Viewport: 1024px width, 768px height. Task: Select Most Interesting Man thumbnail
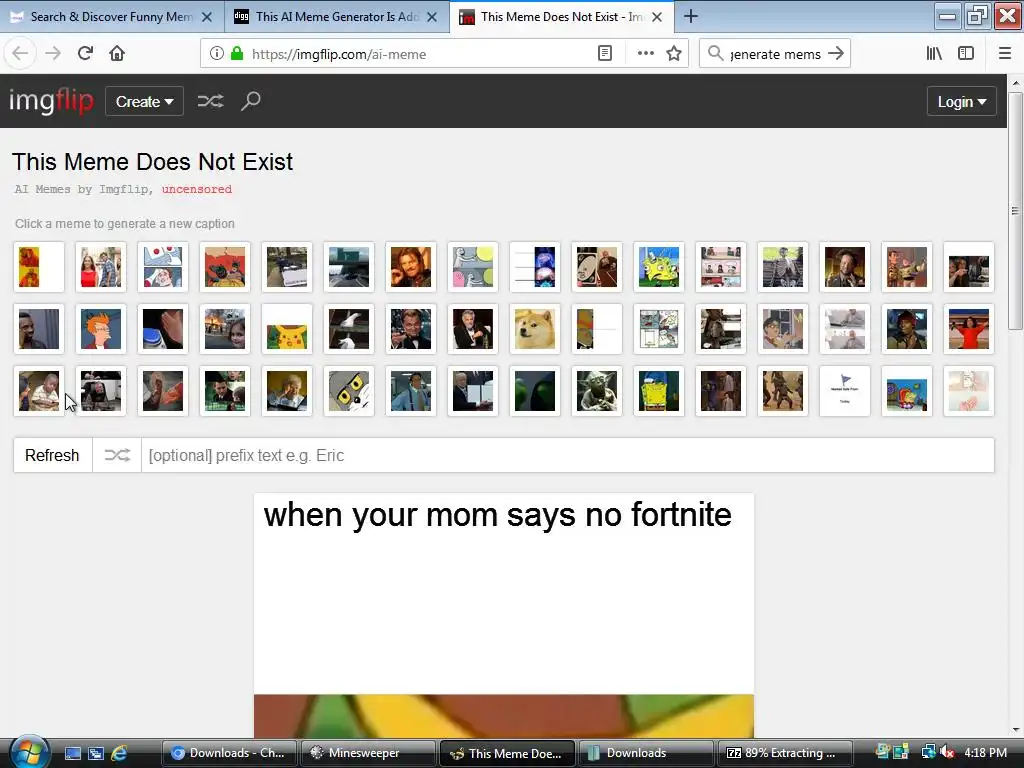(473, 329)
